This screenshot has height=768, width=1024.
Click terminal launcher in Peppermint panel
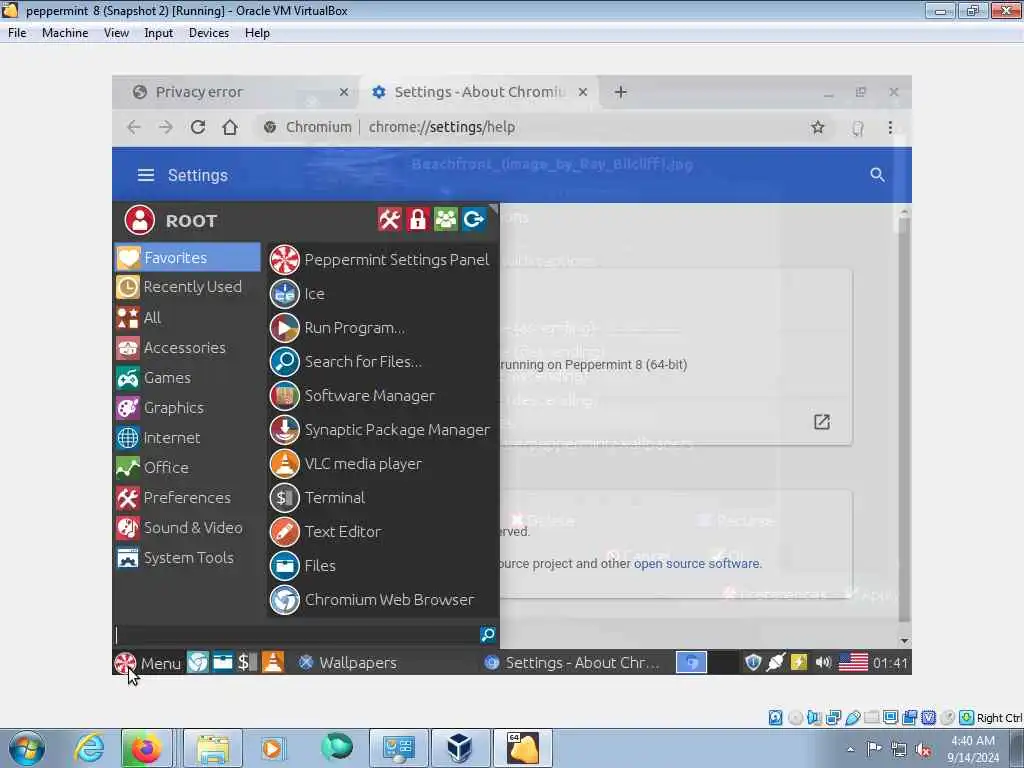tap(248, 662)
